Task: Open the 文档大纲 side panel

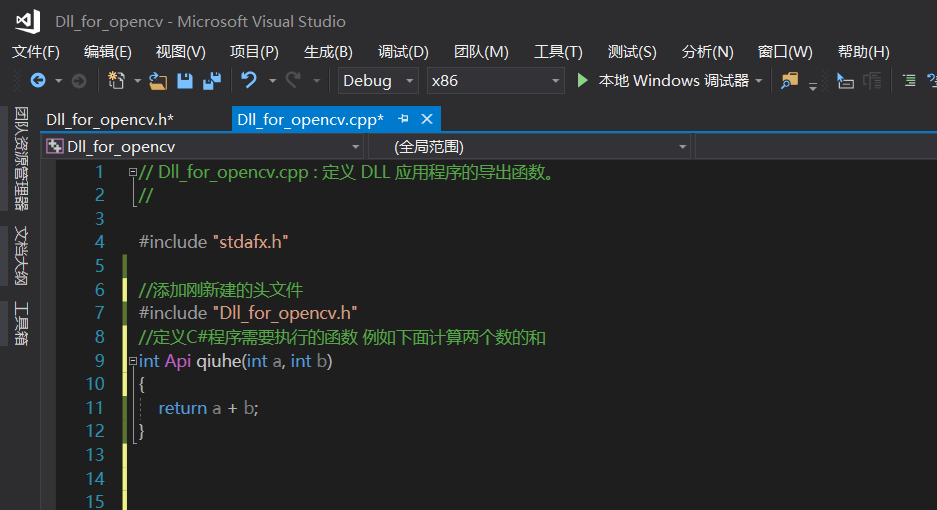Action: coord(21,256)
